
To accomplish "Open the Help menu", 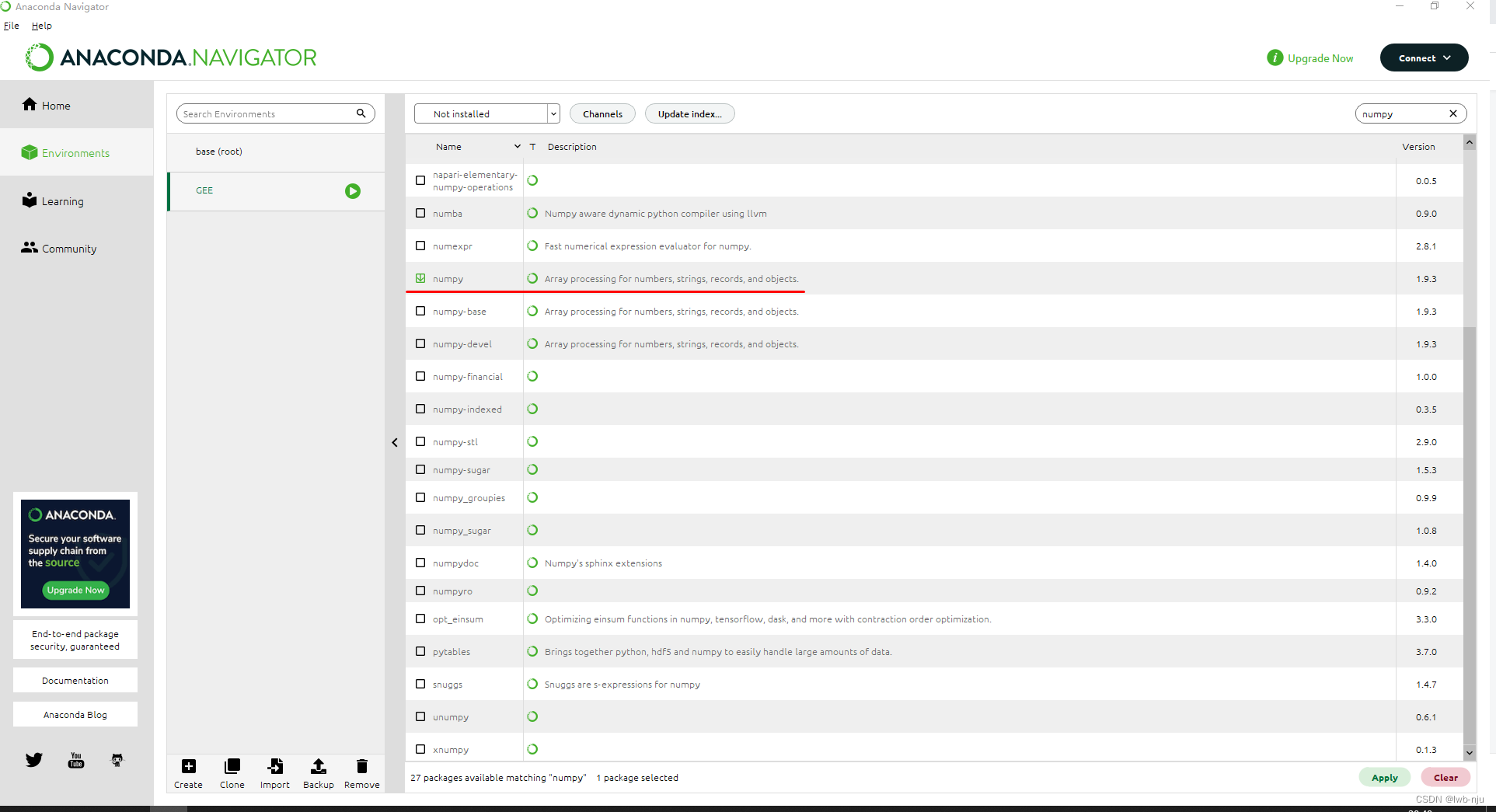I will click(x=42, y=26).
